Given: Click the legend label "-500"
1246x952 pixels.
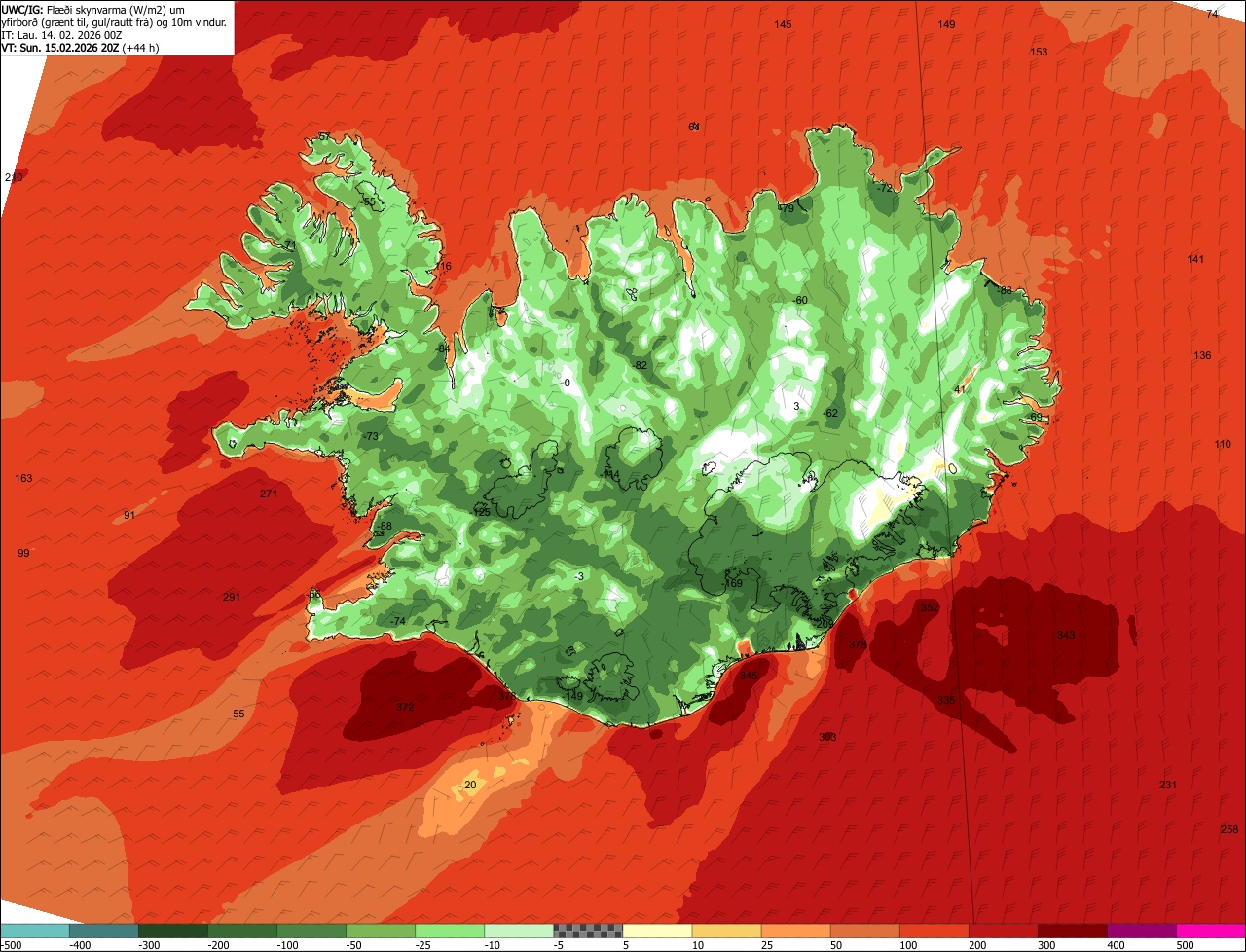Looking at the screenshot, I should tap(9, 944).
